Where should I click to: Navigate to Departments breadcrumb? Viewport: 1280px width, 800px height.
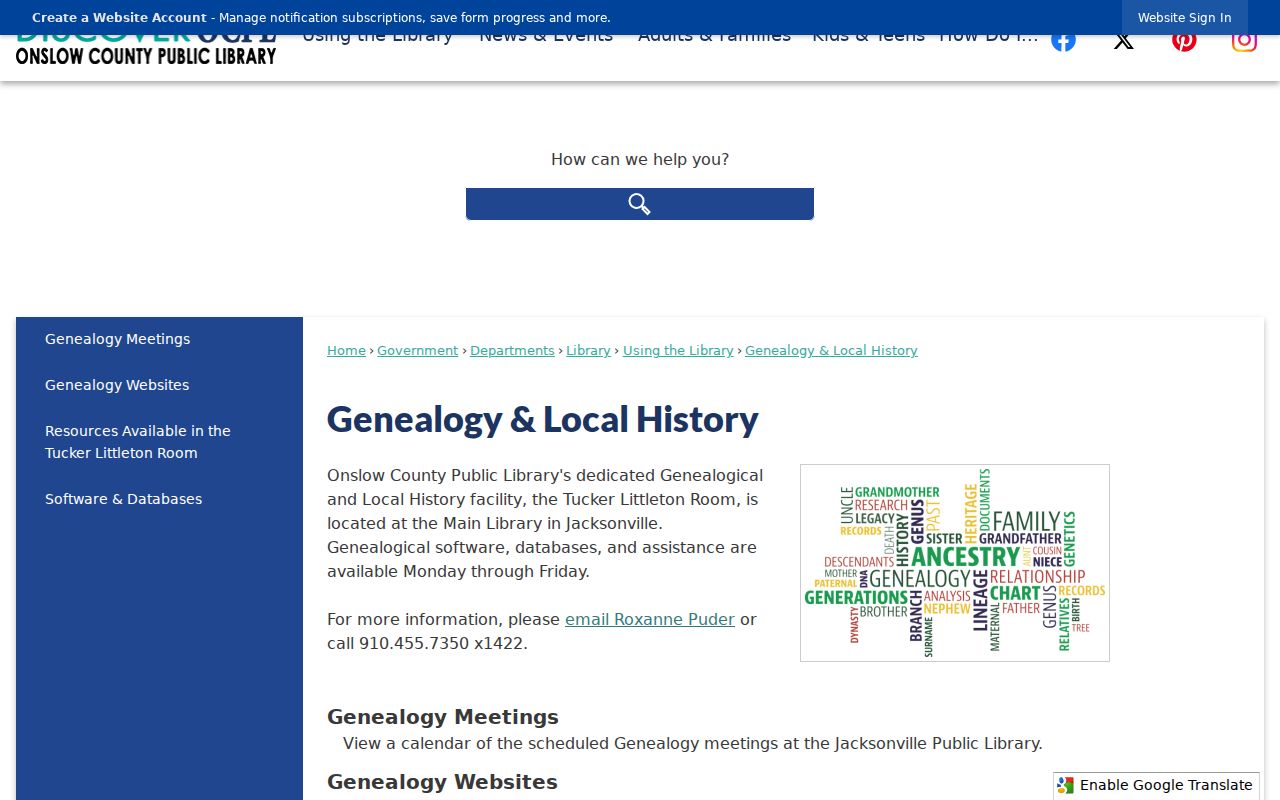click(512, 351)
